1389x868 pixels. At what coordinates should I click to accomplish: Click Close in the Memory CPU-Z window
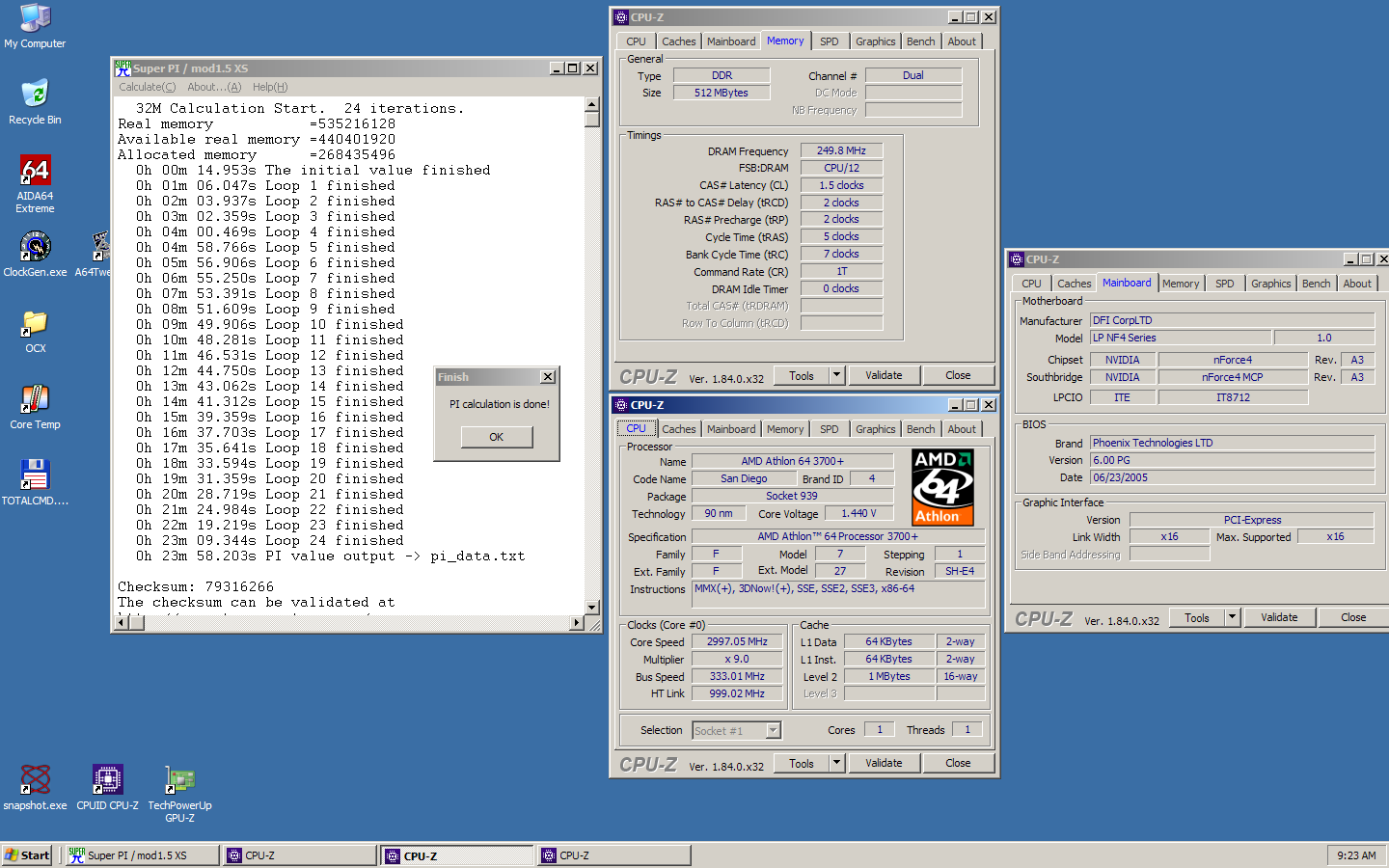pos(958,376)
